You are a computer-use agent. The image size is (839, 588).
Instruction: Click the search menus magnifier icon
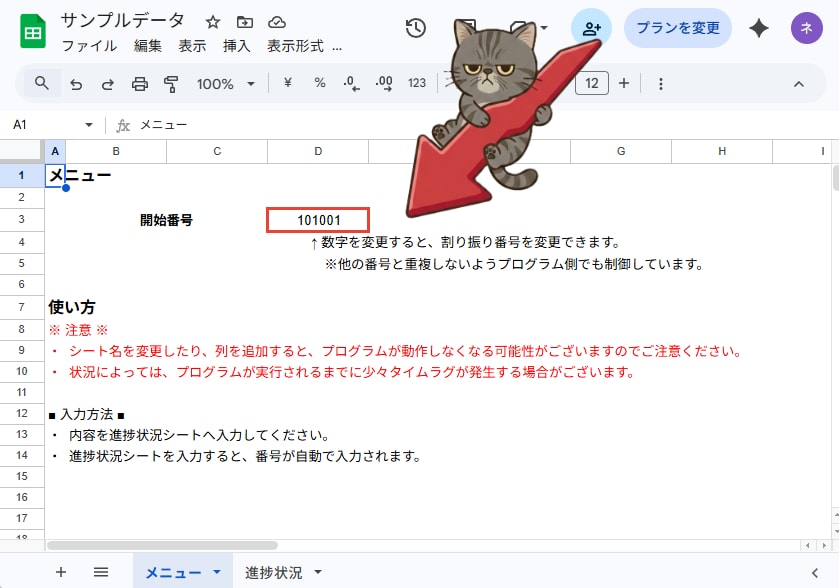(42, 83)
